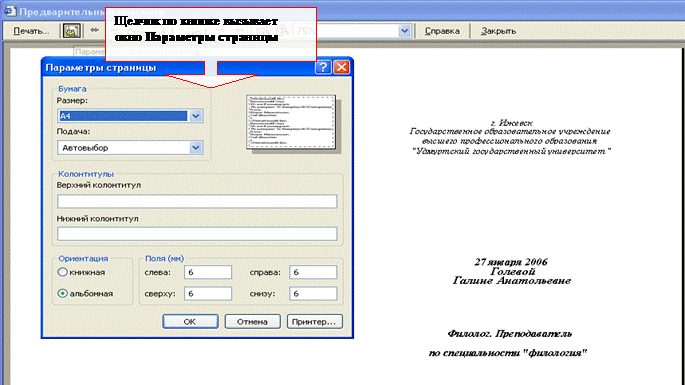Confirm page settings with the OK button
685x385 pixels.
pyautogui.click(x=190, y=322)
